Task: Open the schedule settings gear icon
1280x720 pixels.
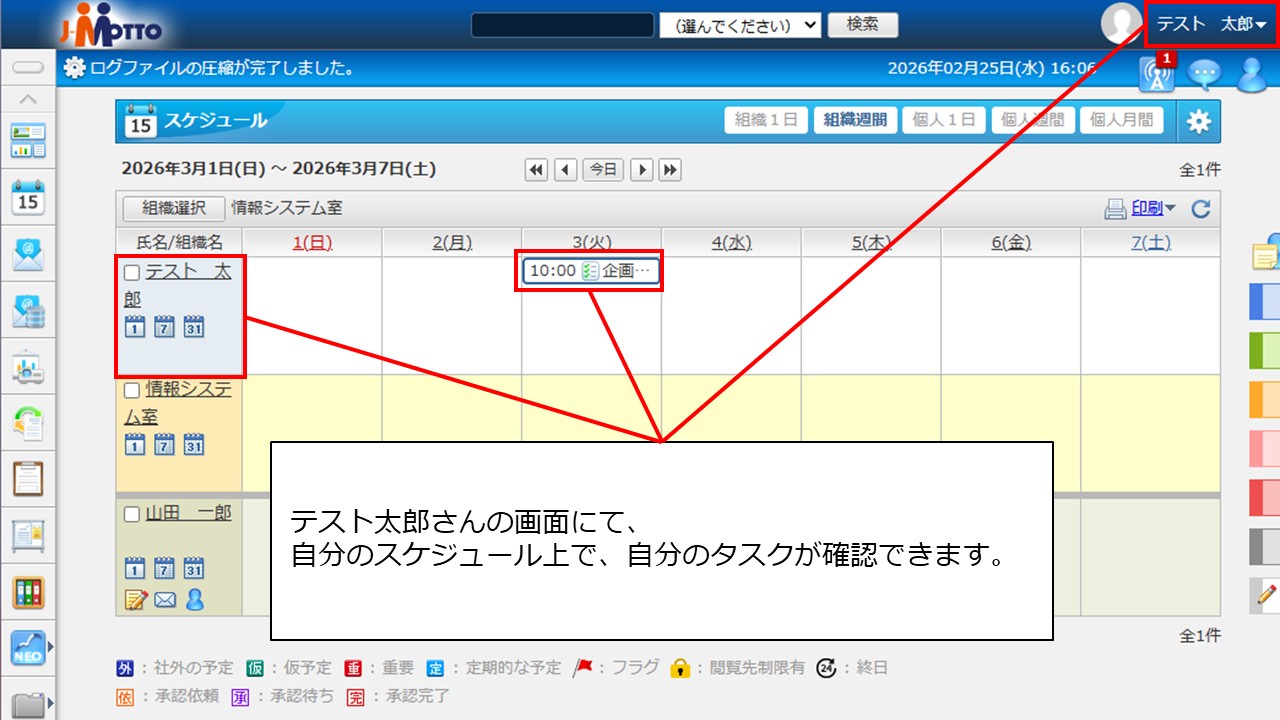Action: [1198, 122]
